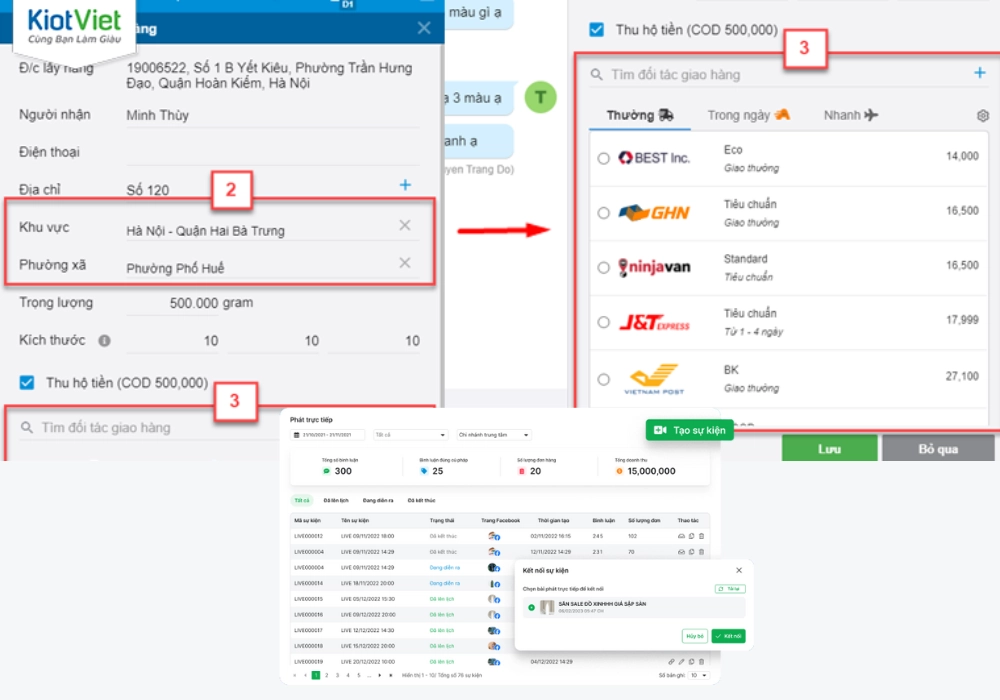Switch to the Trong ngày shipping tab
The image size is (1000, 700).
(x=749, y=115)
